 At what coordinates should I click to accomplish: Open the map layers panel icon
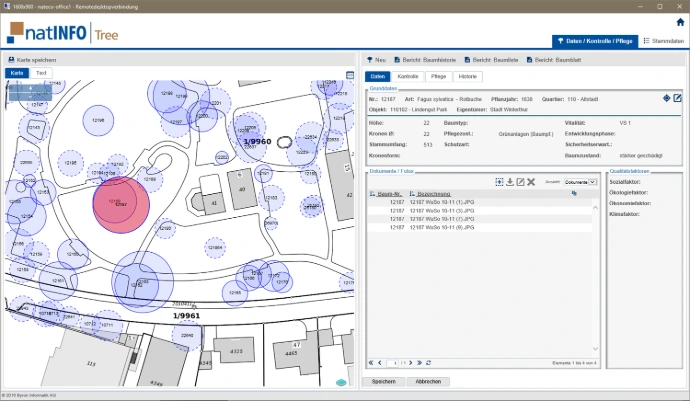(350, 75)
